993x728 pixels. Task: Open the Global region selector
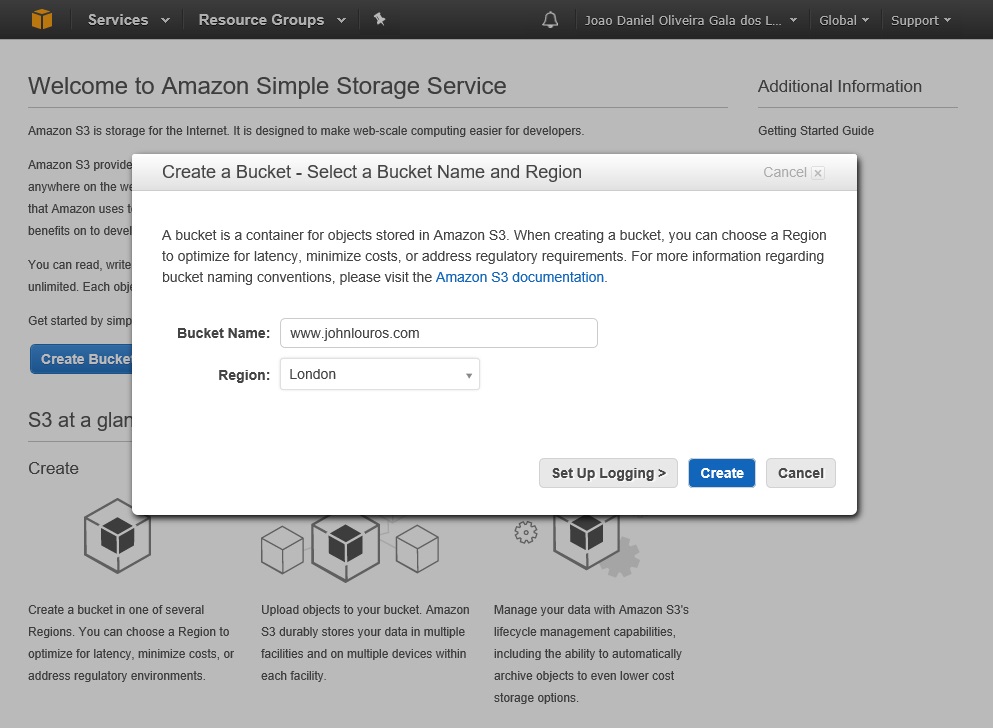[843, 19]
